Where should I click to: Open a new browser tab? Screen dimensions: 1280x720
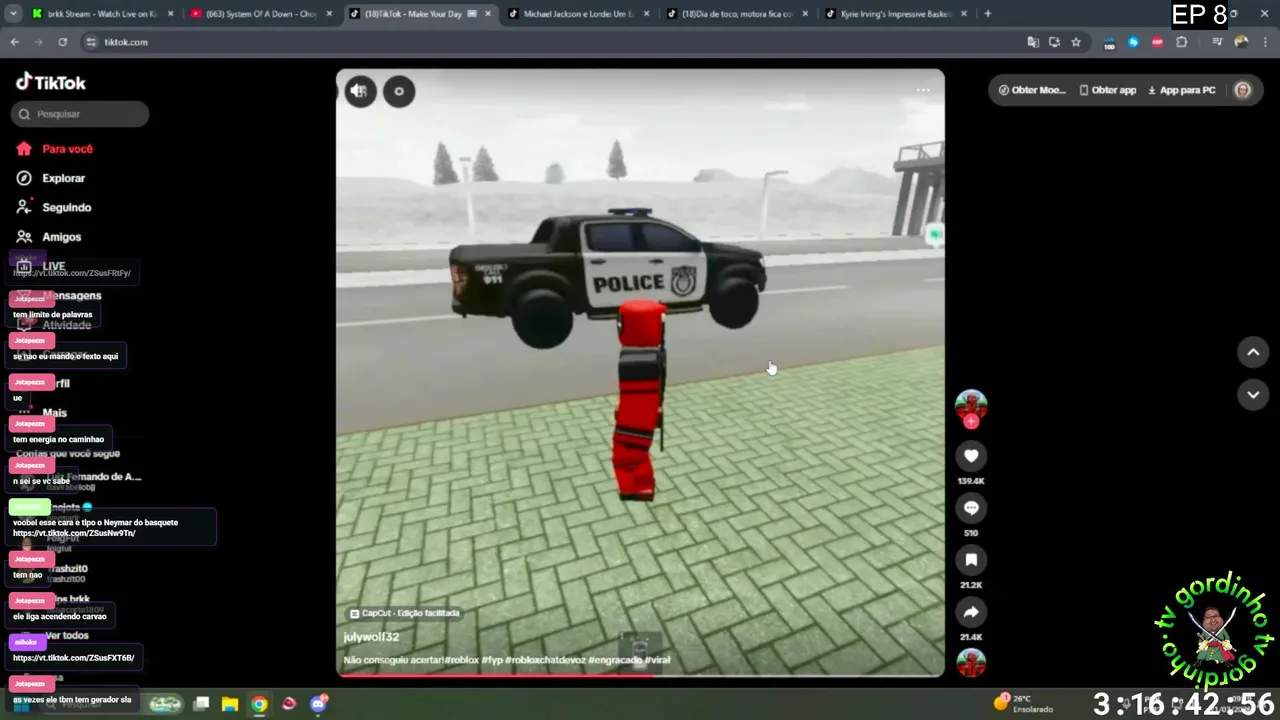pyautogui.click(x=988, y=14)
